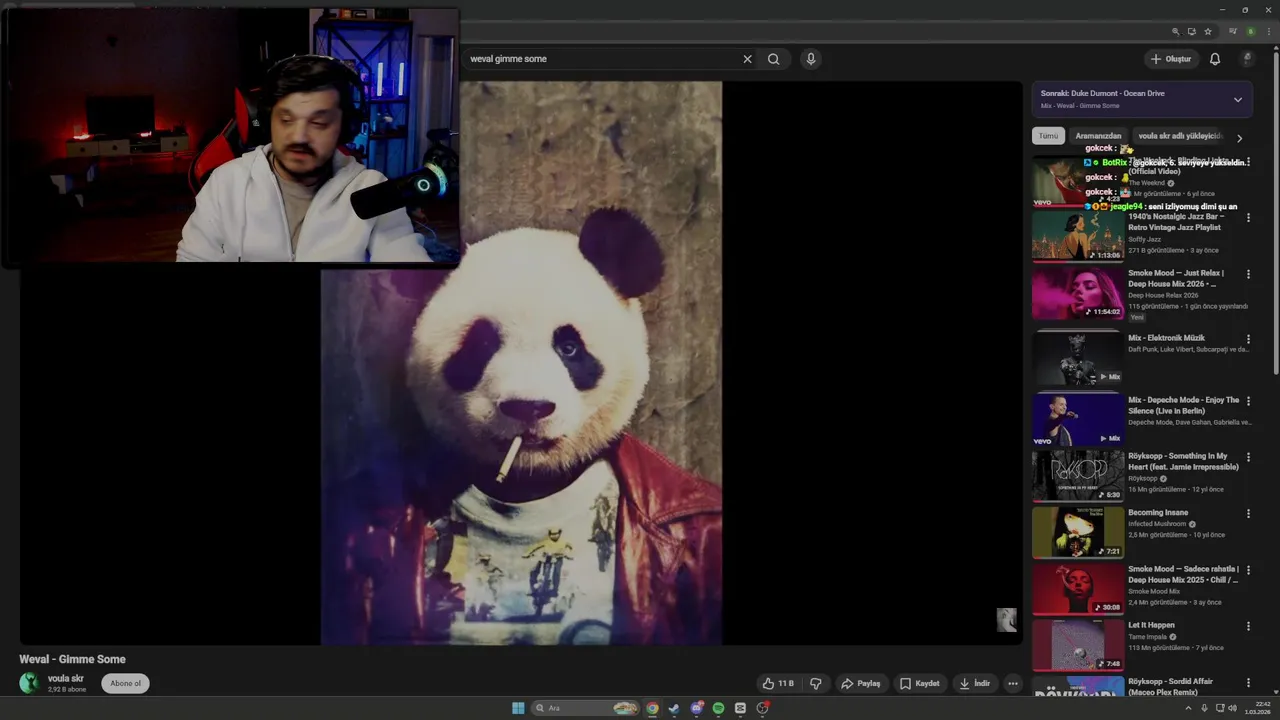1280x720 pixels.
Task: Focus the Windows taskbar Ara search box
Action: [586, 708]
